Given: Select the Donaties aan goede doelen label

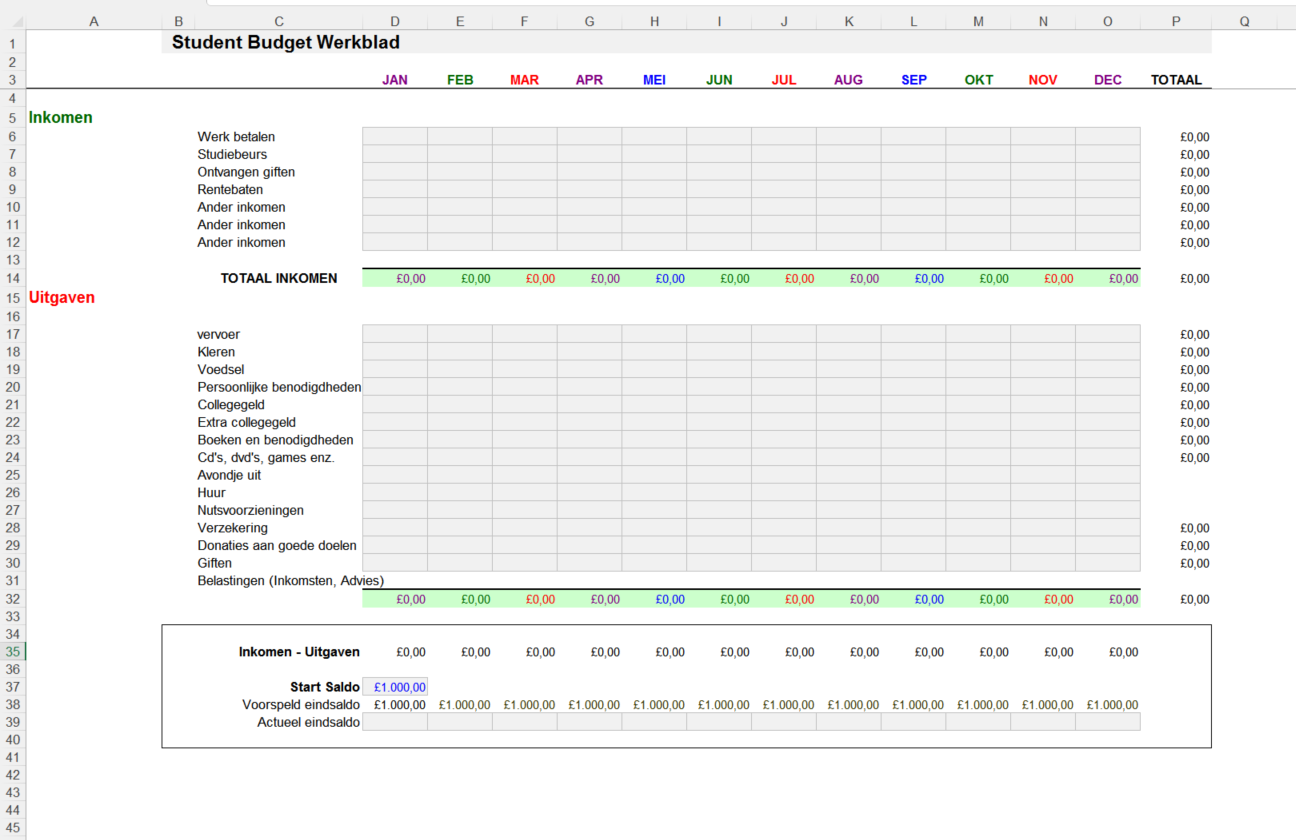Looking at the screenshot, I should tap(277, 545).
